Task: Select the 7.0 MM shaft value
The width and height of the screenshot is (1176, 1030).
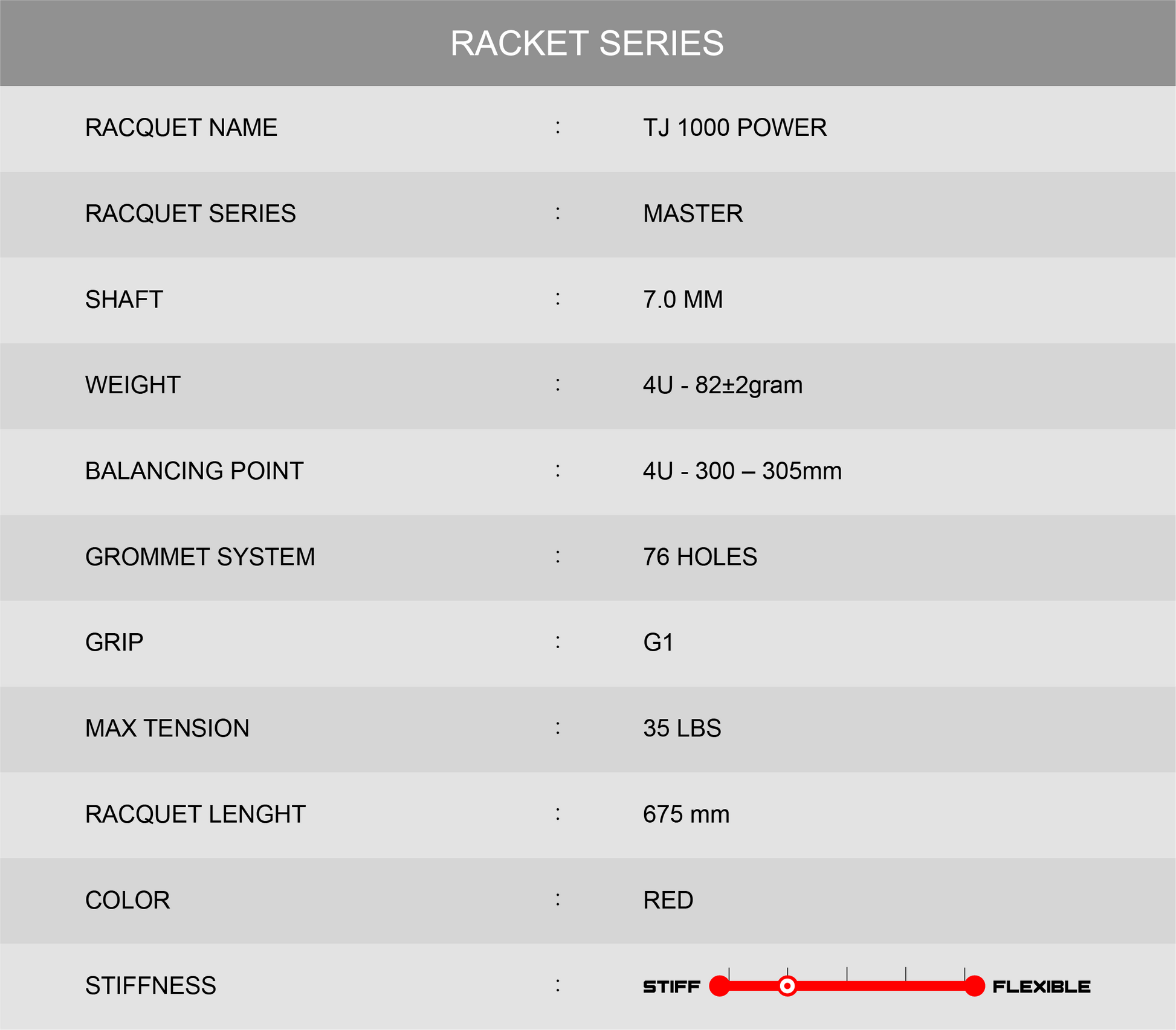Action: (x=683, y=300)
